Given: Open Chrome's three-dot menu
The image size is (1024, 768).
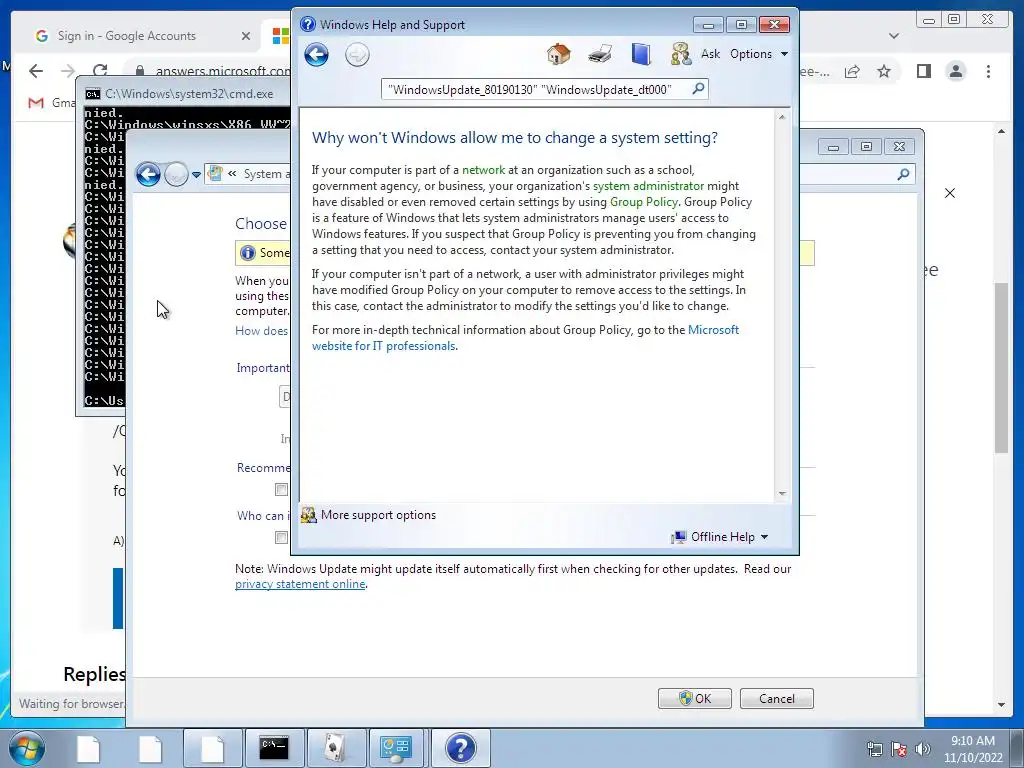Looking at the screenshot, I should [x=988, y=71].
